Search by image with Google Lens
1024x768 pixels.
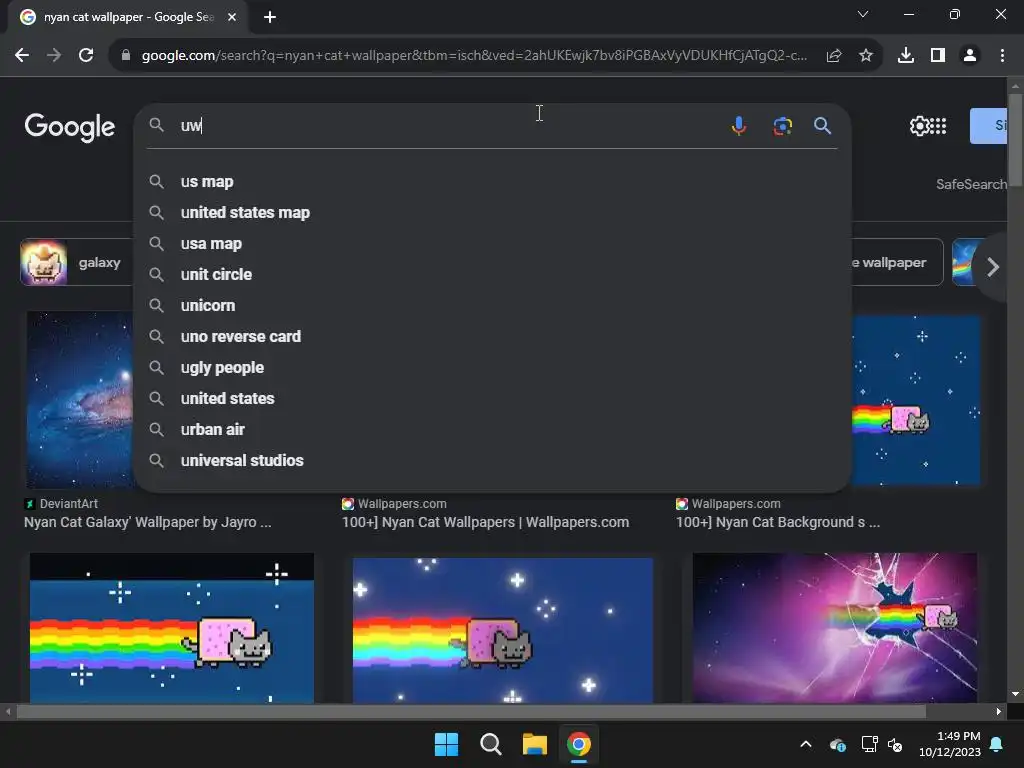782,125
